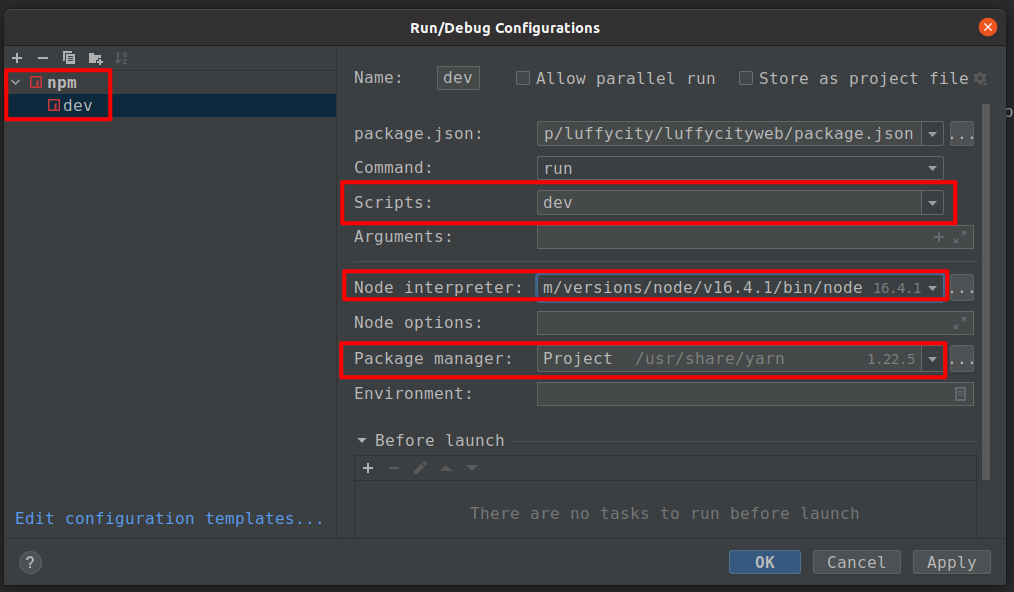Enable Allow parallel run
Image resolution: width=1014 pixels, height=592 pixels.
coord(523,78)
